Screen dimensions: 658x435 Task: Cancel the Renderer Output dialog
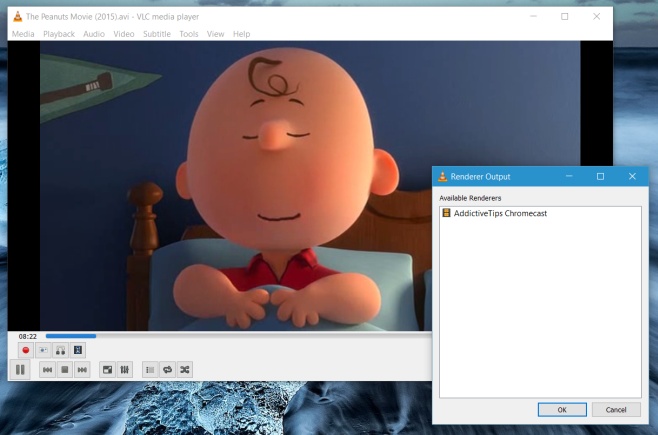[x=616, y=410]
